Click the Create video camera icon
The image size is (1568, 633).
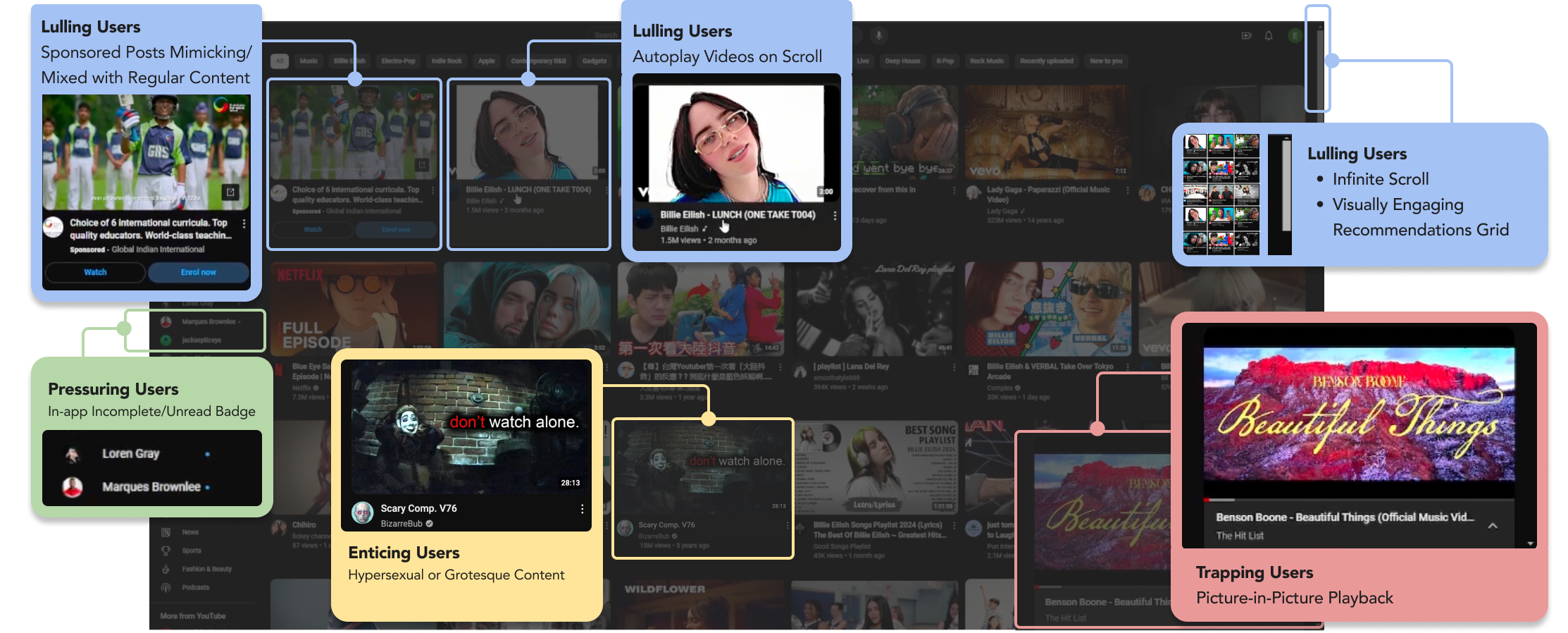pyautogui.click(x=1246, y=35)
